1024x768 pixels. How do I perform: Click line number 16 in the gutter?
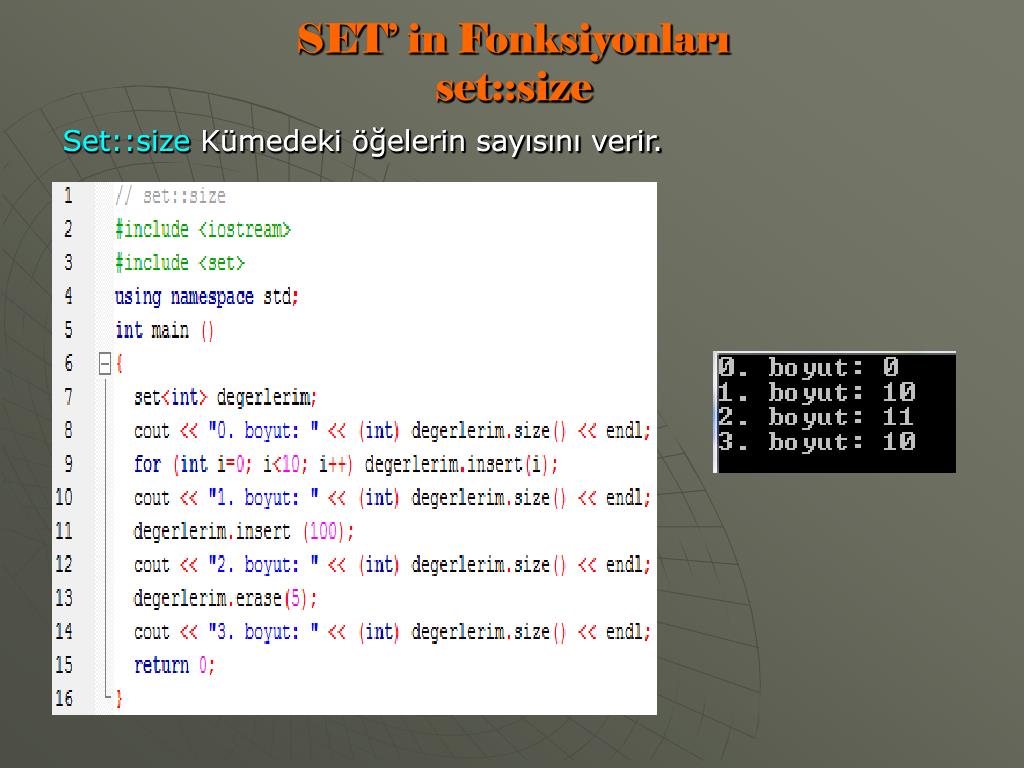64,698
